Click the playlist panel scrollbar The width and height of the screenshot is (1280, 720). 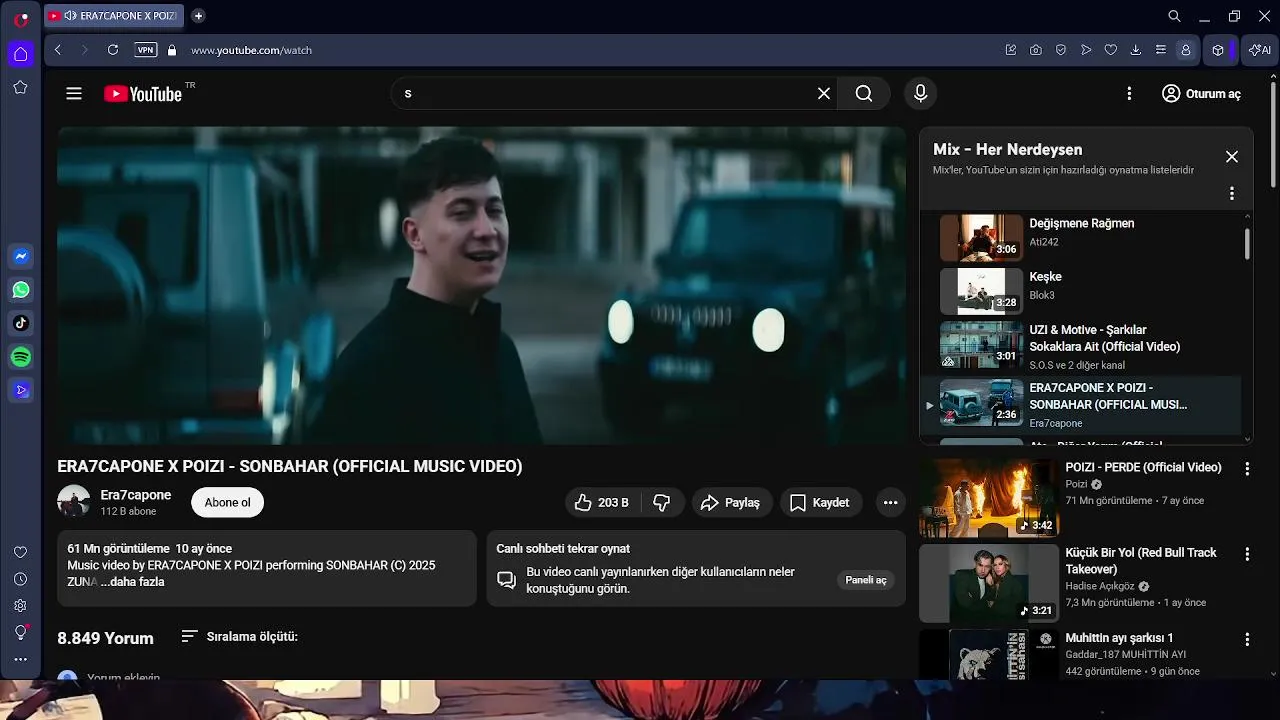1247,244
